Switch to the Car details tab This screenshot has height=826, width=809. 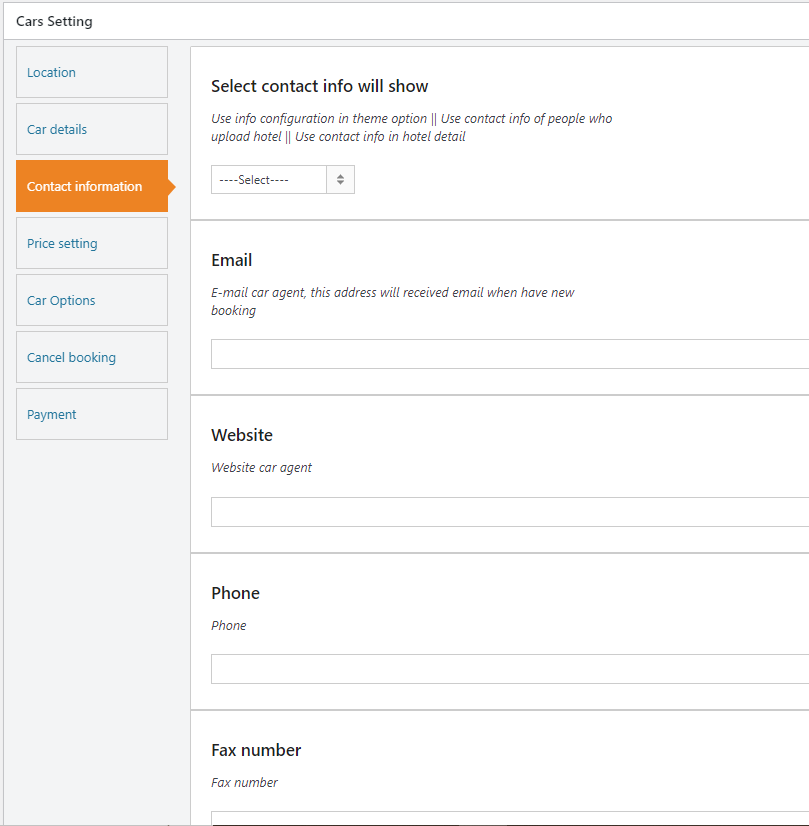click(x=92, y=129)
